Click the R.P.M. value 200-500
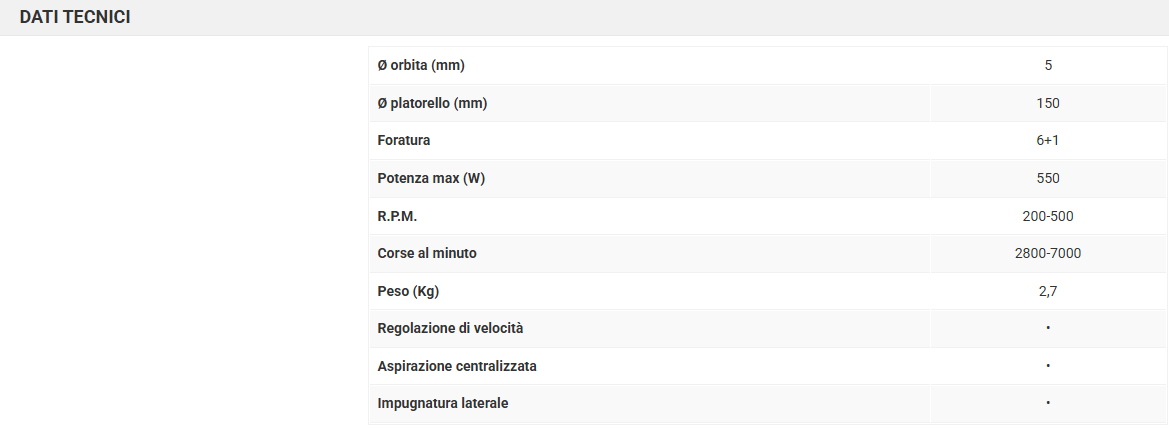 click(x=1048, y=216)
